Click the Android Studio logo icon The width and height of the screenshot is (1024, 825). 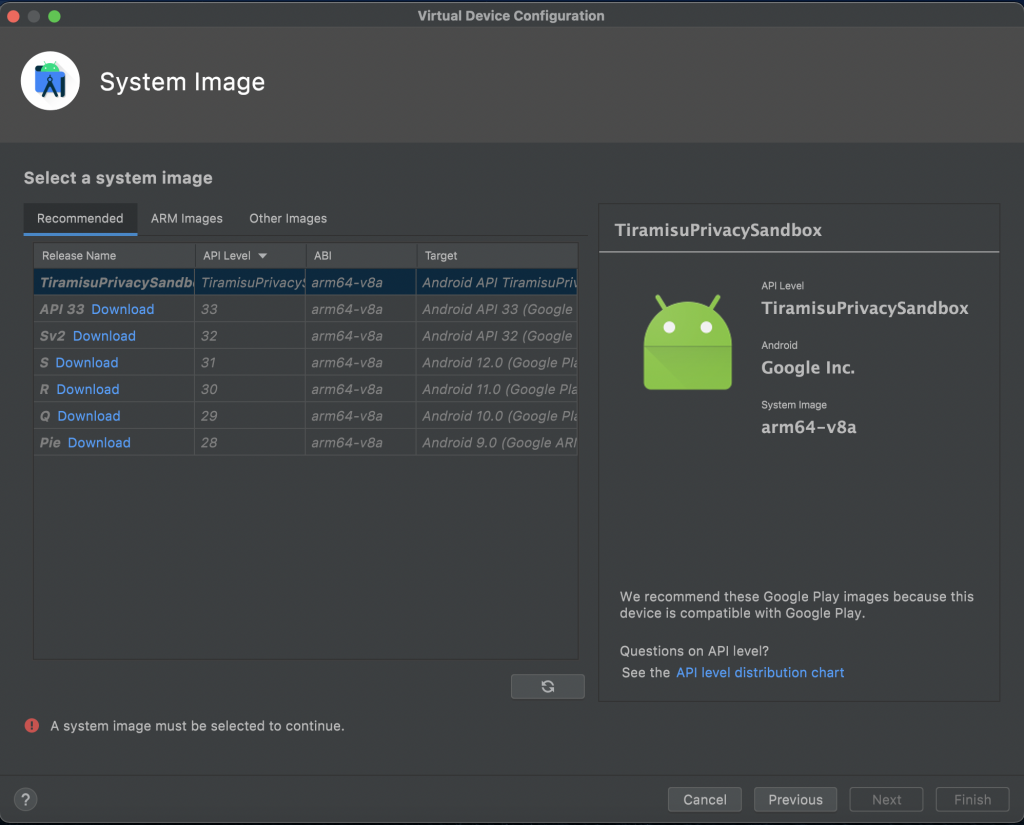pos(50,81)
